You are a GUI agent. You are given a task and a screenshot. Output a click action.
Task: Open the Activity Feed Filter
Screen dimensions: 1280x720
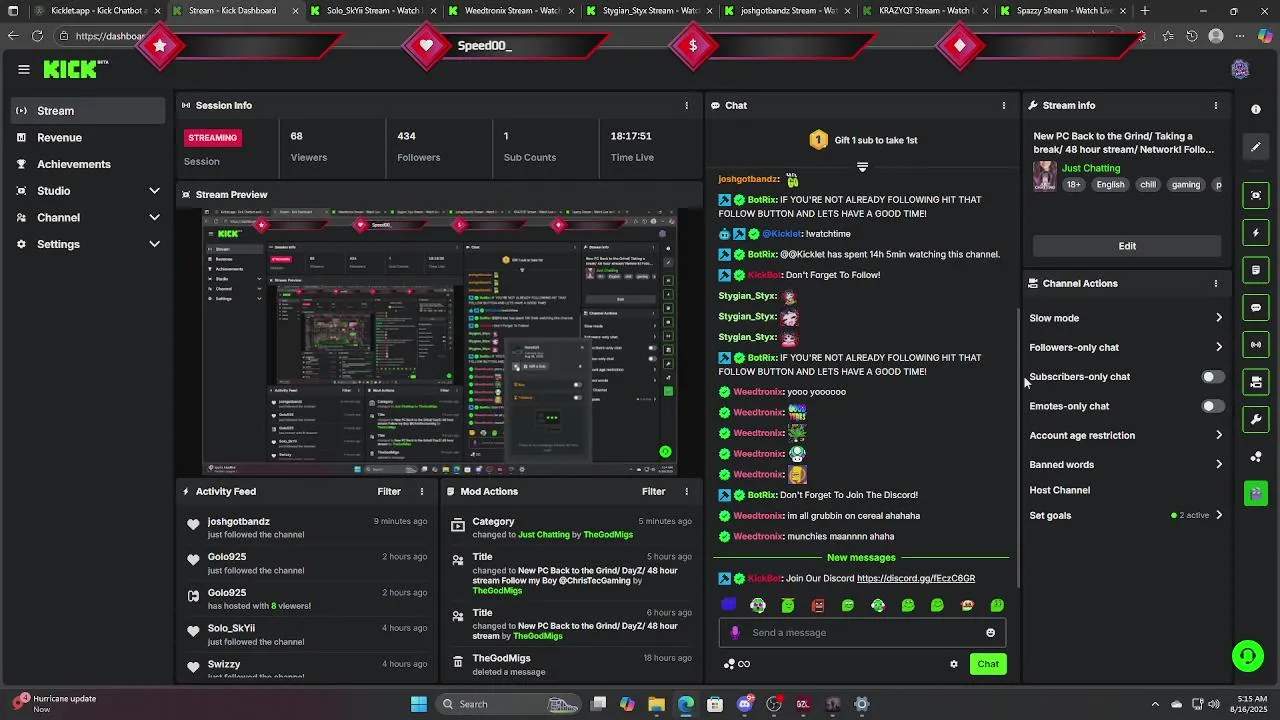pos(389,492)
